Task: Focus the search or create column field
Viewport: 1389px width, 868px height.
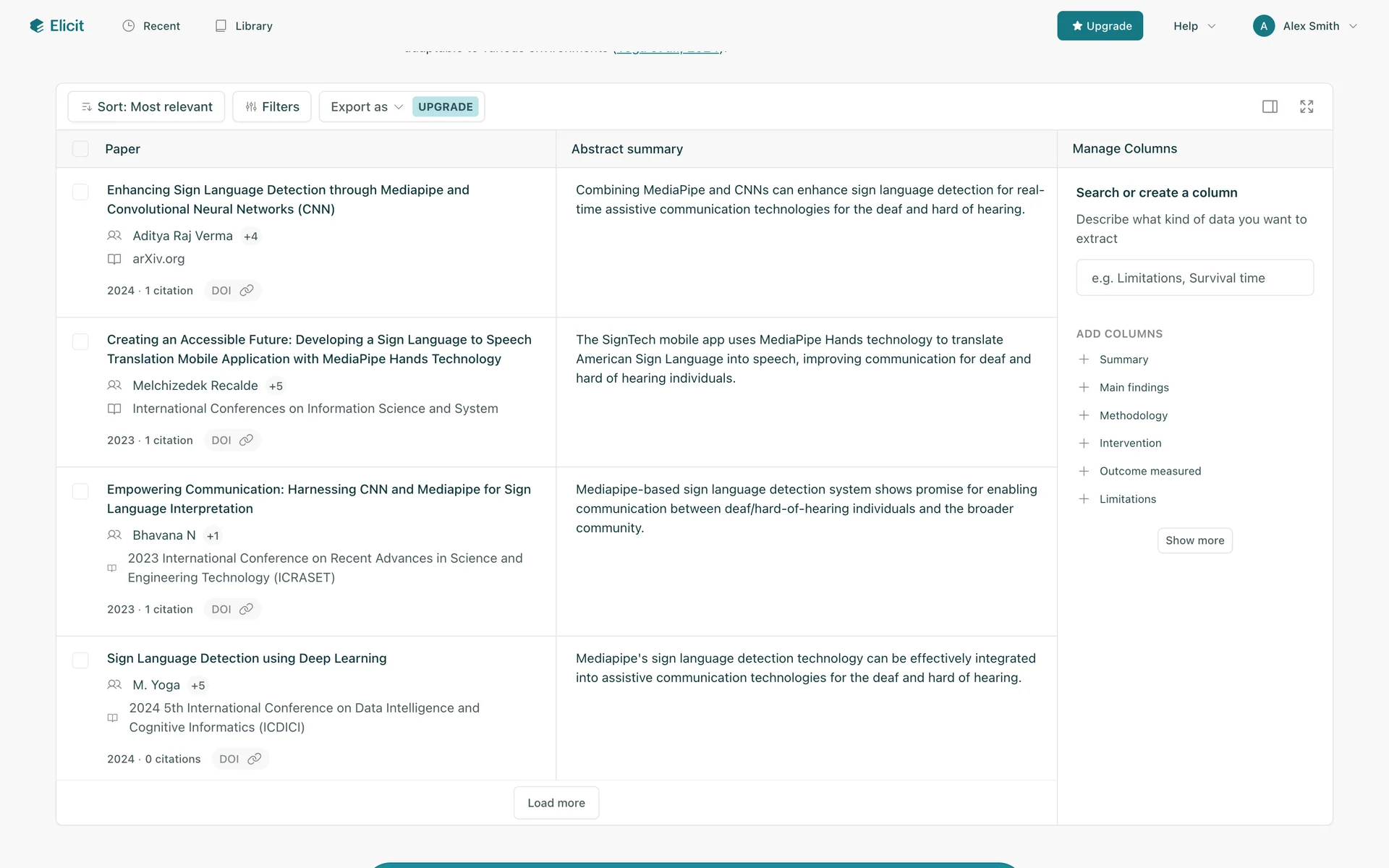Action: point(1194,278)
